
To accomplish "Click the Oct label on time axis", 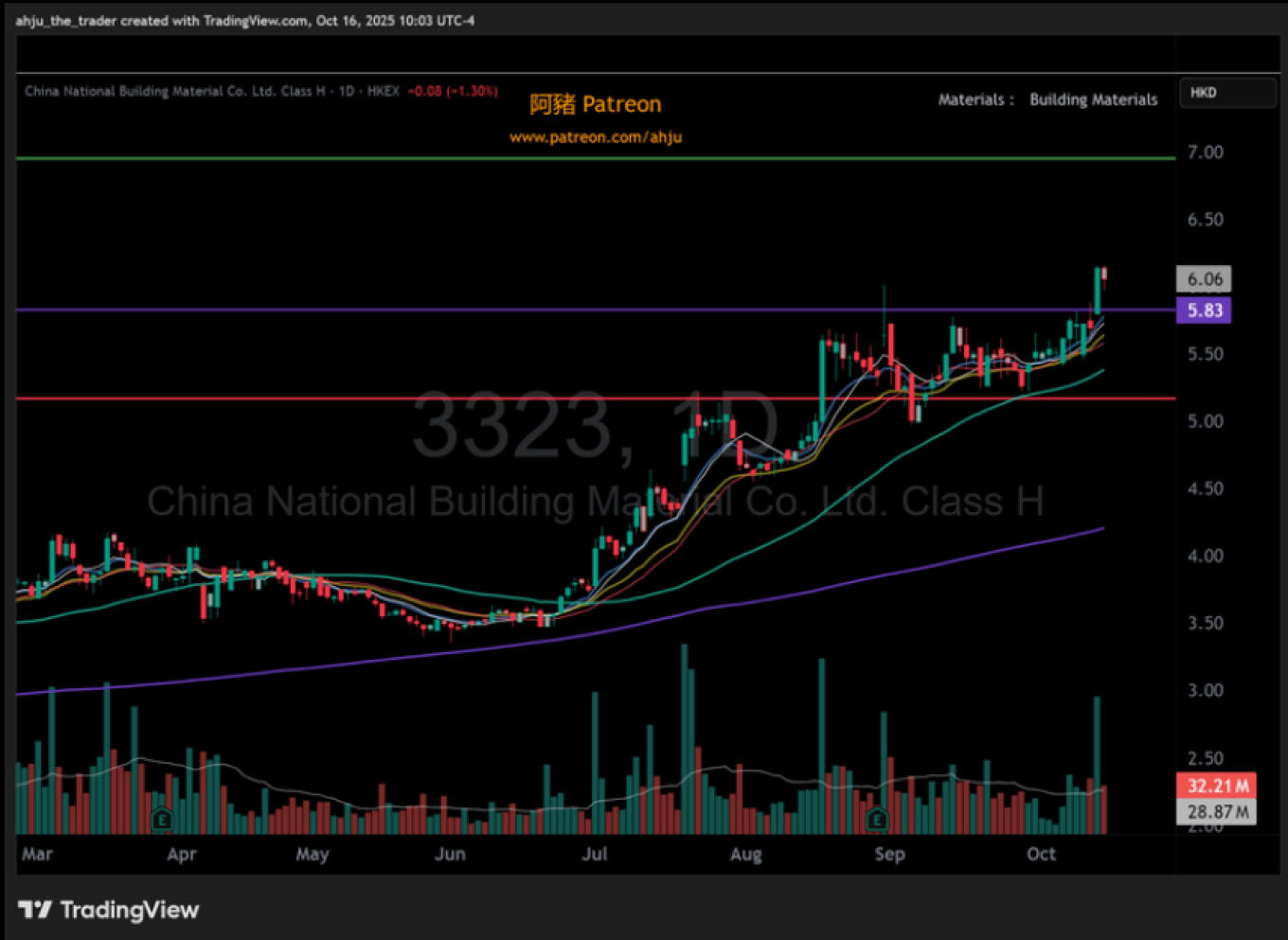I will coord(1041,854).
